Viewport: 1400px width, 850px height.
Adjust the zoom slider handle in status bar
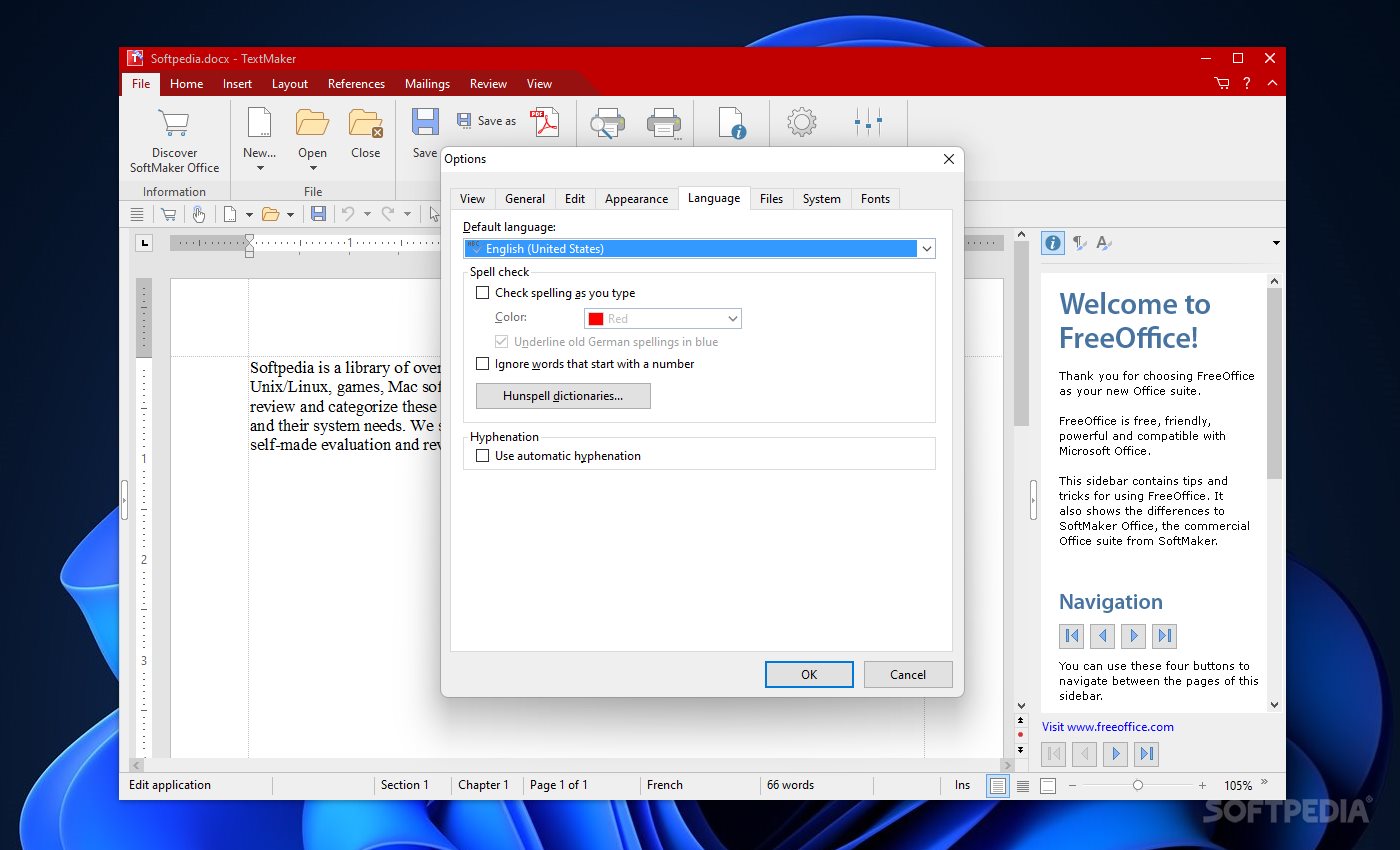click(x=1137, y=786)
